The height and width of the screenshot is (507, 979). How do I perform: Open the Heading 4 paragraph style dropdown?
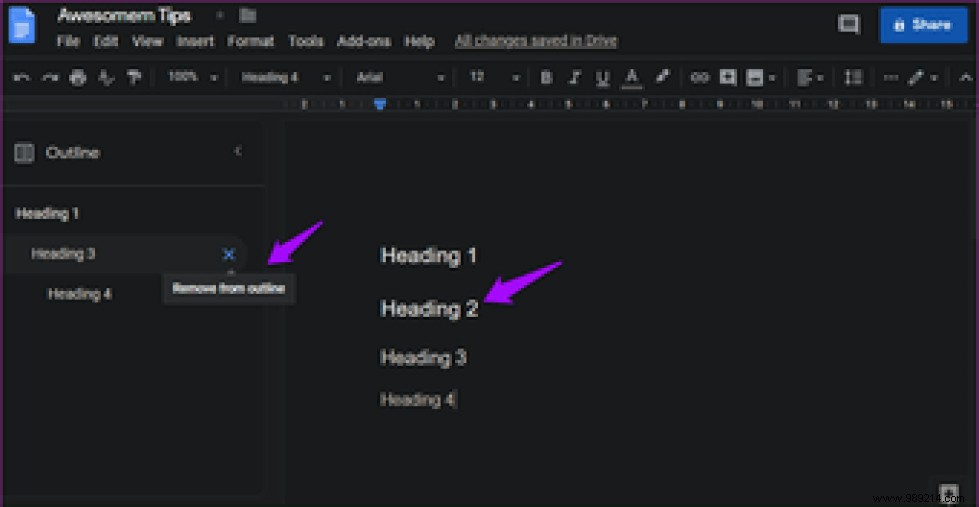286,78
